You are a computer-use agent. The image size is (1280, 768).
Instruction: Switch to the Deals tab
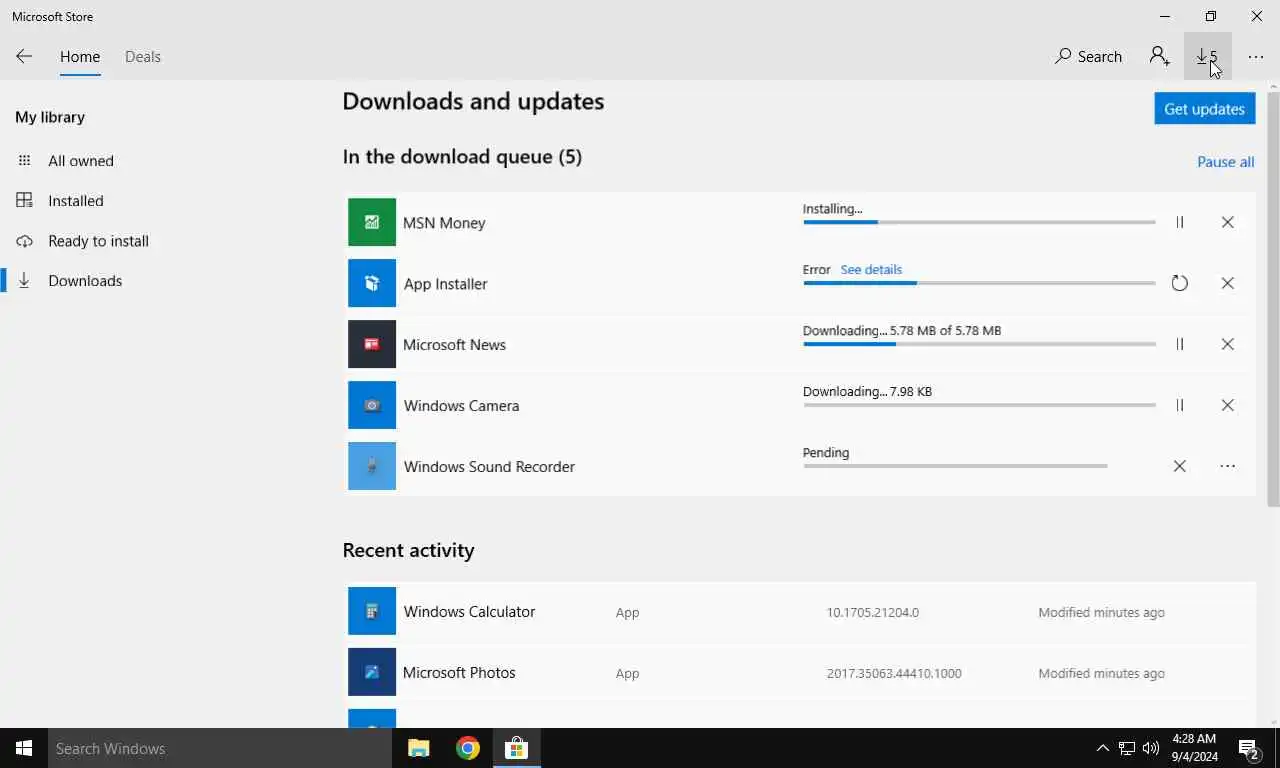[x=143, y=57]
